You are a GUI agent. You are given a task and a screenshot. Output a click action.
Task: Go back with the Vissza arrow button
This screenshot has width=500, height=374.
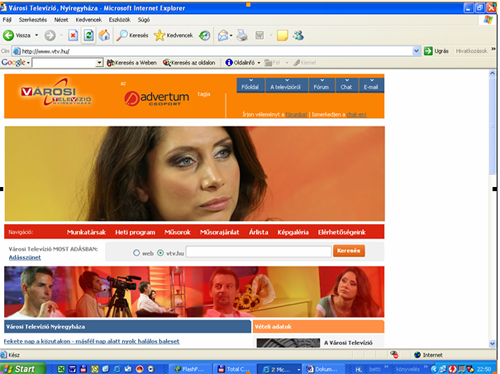(9, 35)
